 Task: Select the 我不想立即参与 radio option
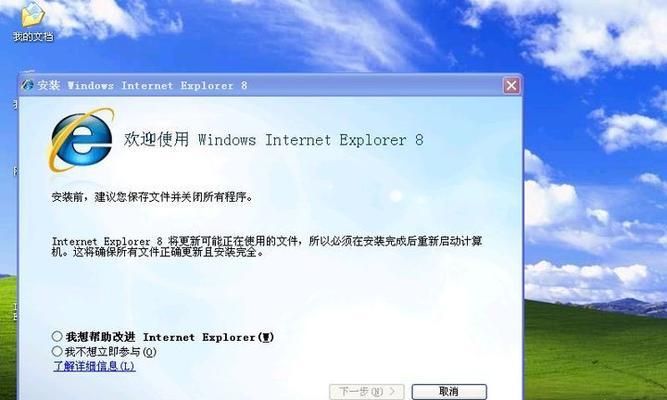click(x=57, y=351)
